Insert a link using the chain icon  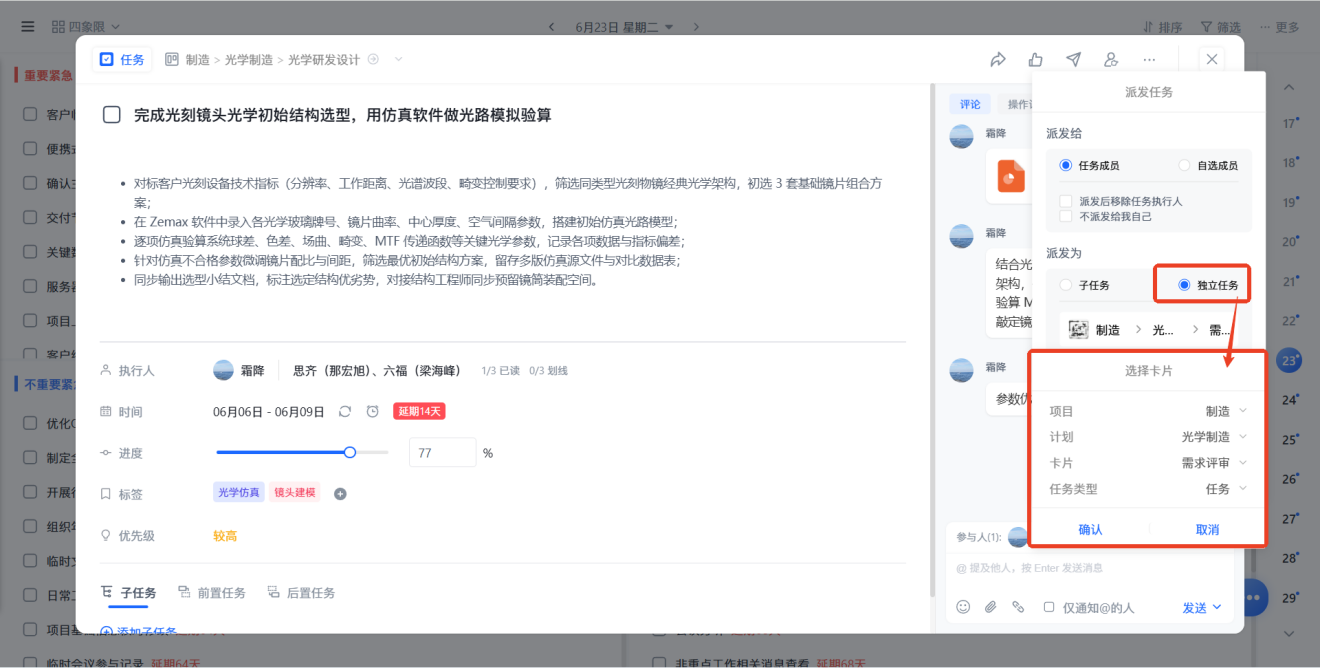[1018, 607]
